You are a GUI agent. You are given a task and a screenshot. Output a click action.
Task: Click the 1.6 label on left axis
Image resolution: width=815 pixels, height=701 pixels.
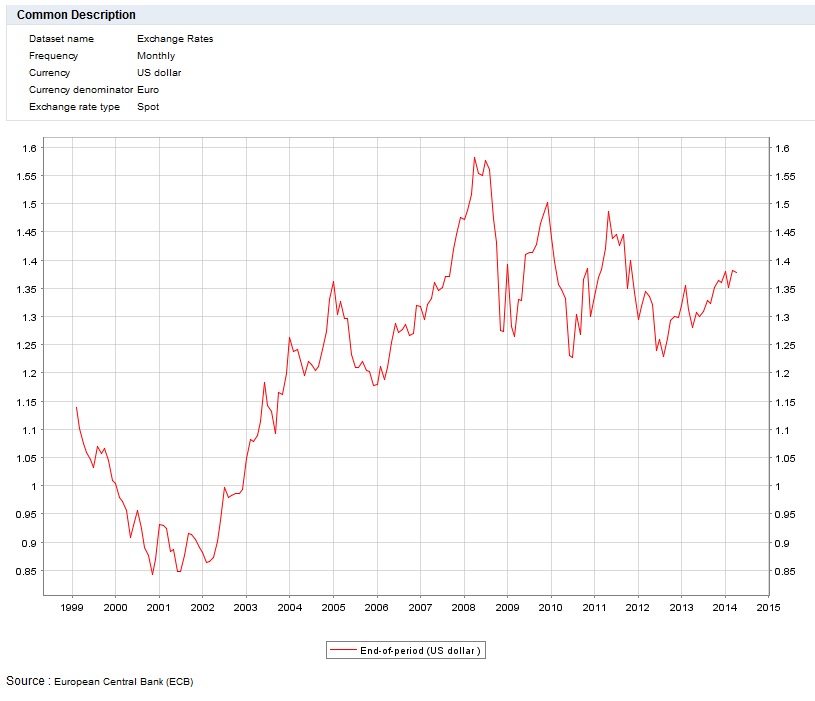[30, 148]
